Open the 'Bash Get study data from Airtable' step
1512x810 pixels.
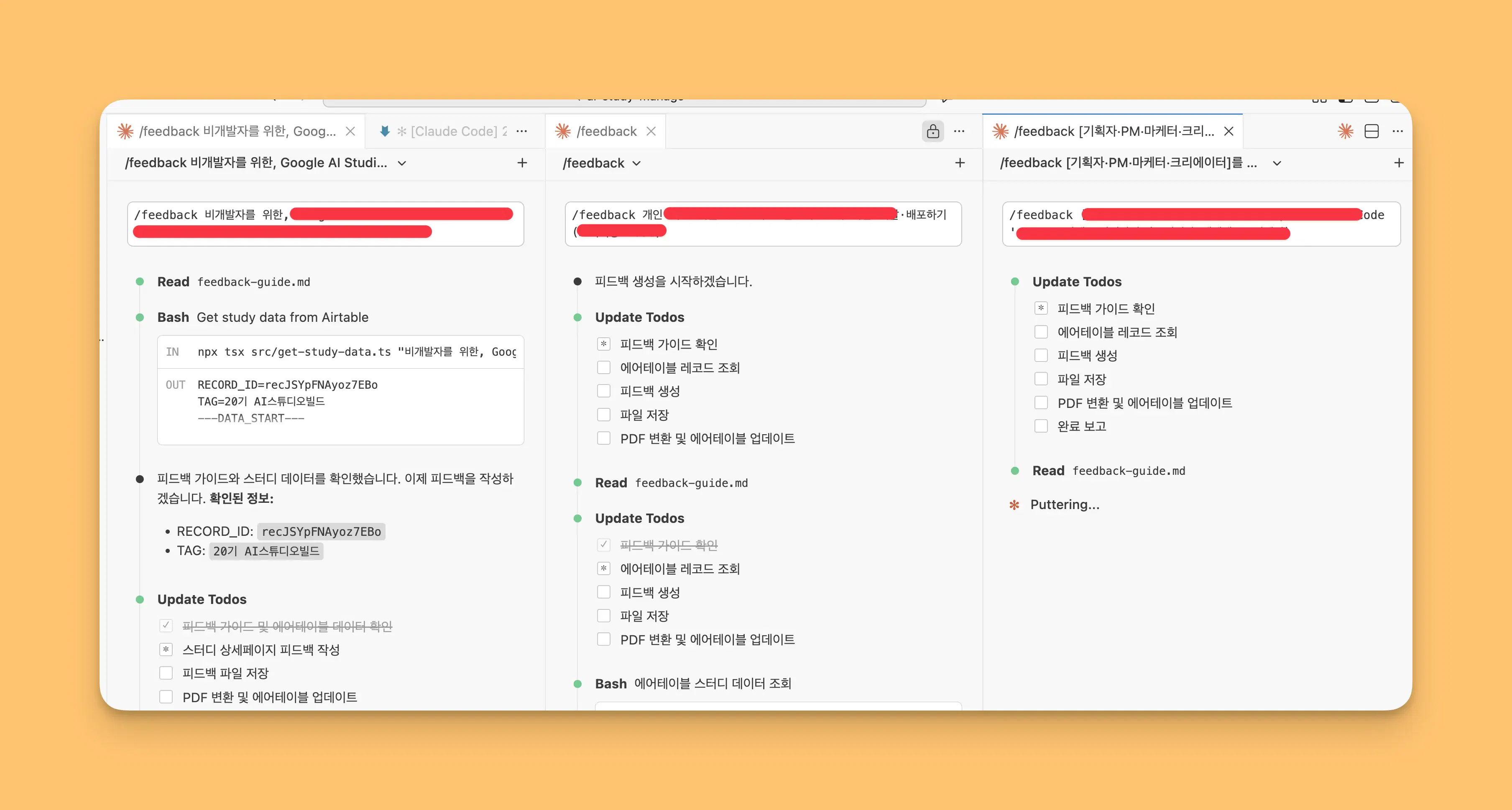click(x=263, y=317)
